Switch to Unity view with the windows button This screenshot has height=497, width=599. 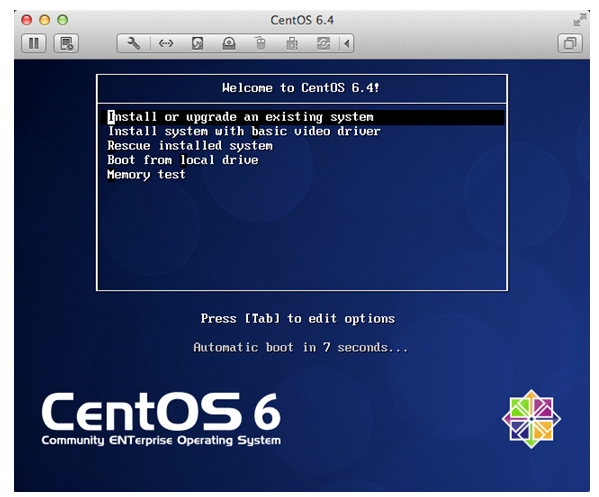click(570, 43)
